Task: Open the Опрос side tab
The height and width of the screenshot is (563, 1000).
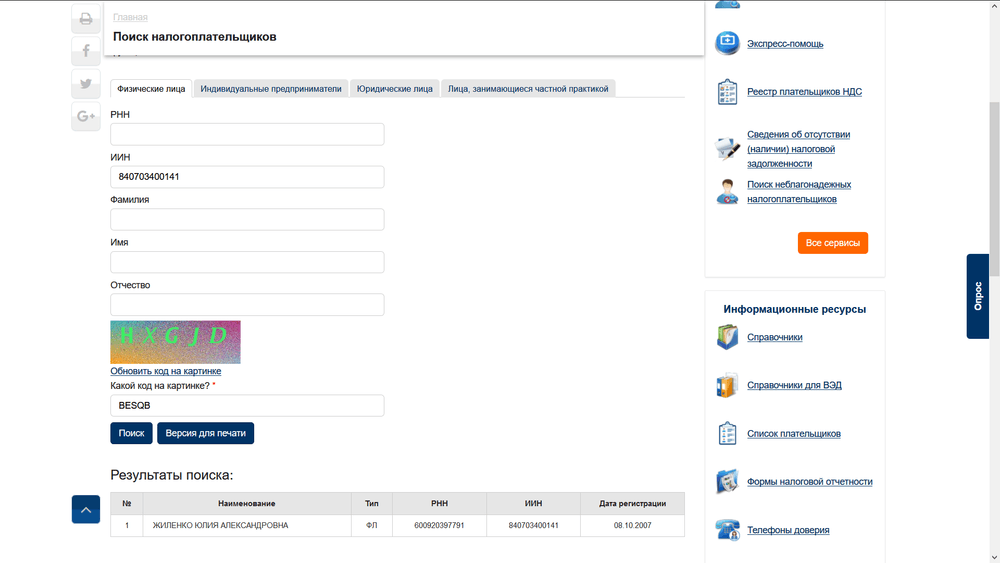Action: coord(978,296)
